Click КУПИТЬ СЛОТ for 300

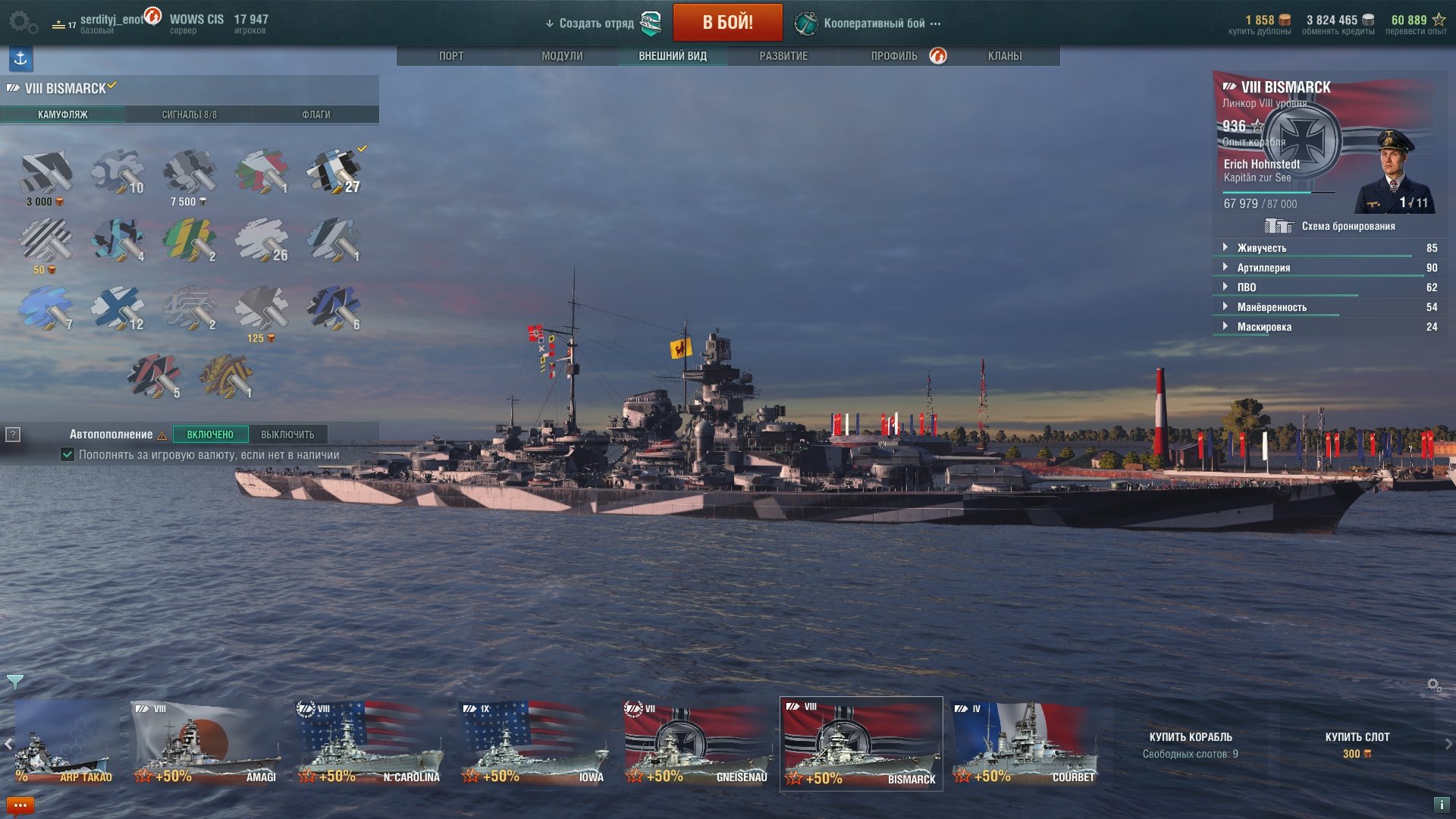coord(1357,745)
